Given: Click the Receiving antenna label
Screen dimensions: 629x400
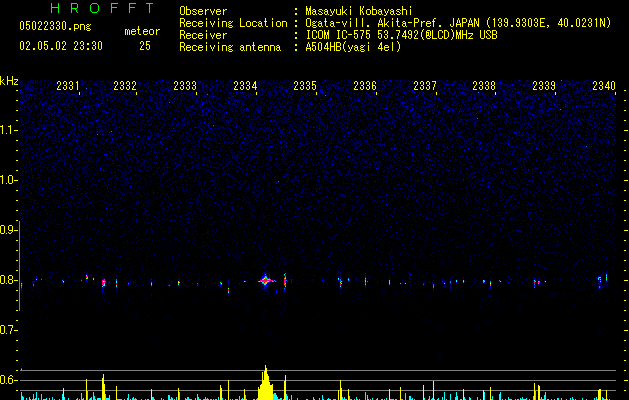Looking at the screenshot, I should 230,47.
